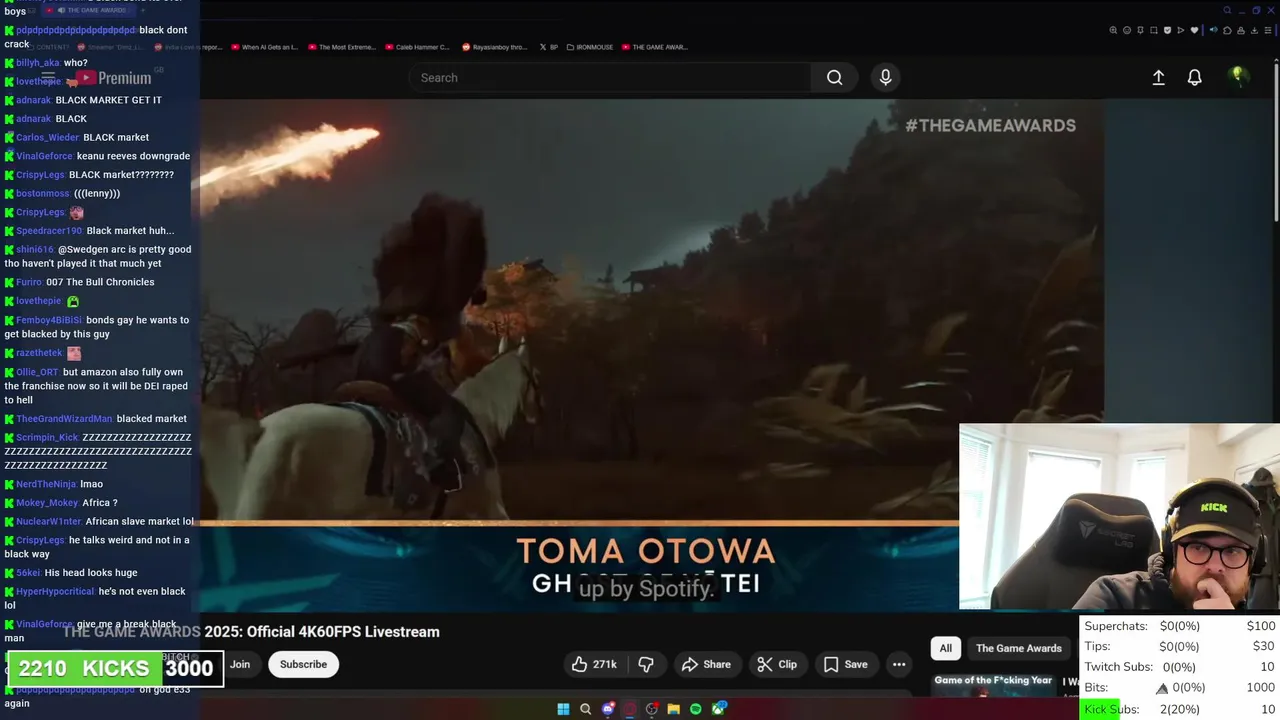Click chat username Speedracer190

(x=49, y=230)
